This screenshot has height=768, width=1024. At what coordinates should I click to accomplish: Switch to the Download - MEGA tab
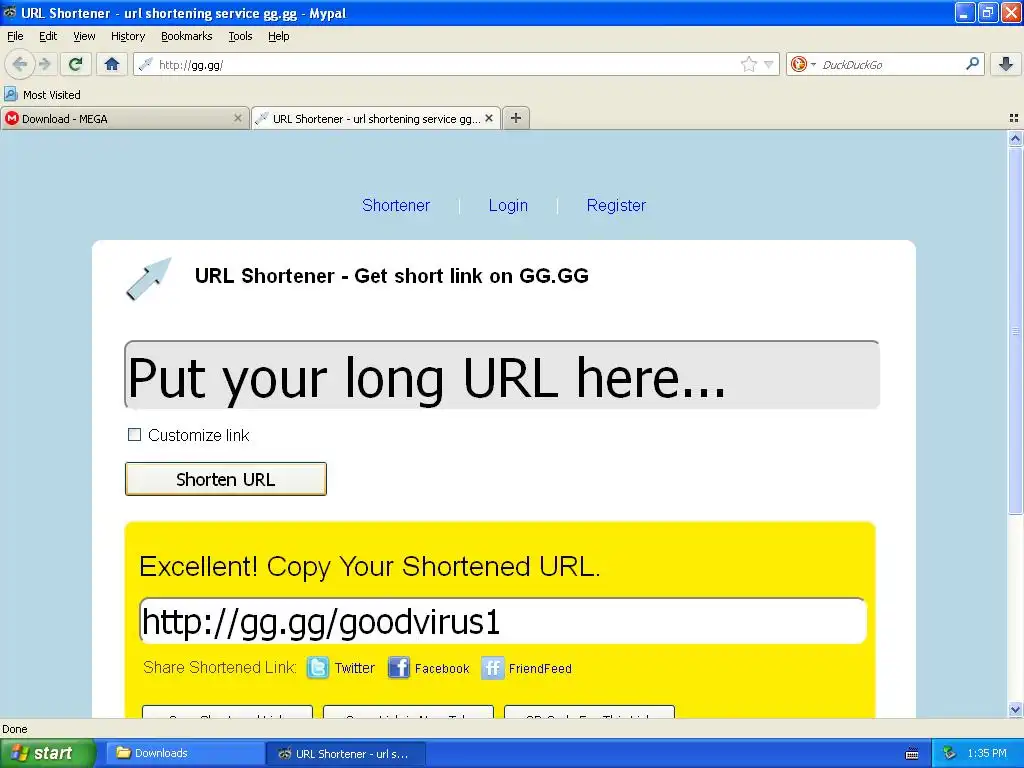coord(124,119)
